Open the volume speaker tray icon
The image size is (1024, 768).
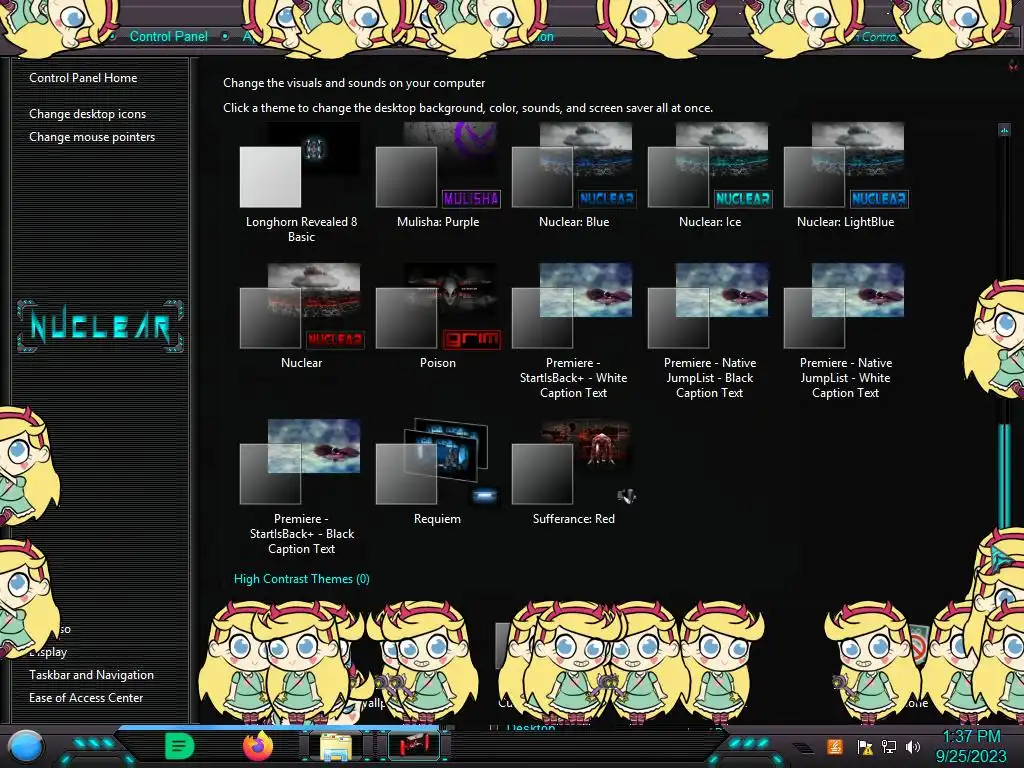pyautogui.click(x=913, y=746)
